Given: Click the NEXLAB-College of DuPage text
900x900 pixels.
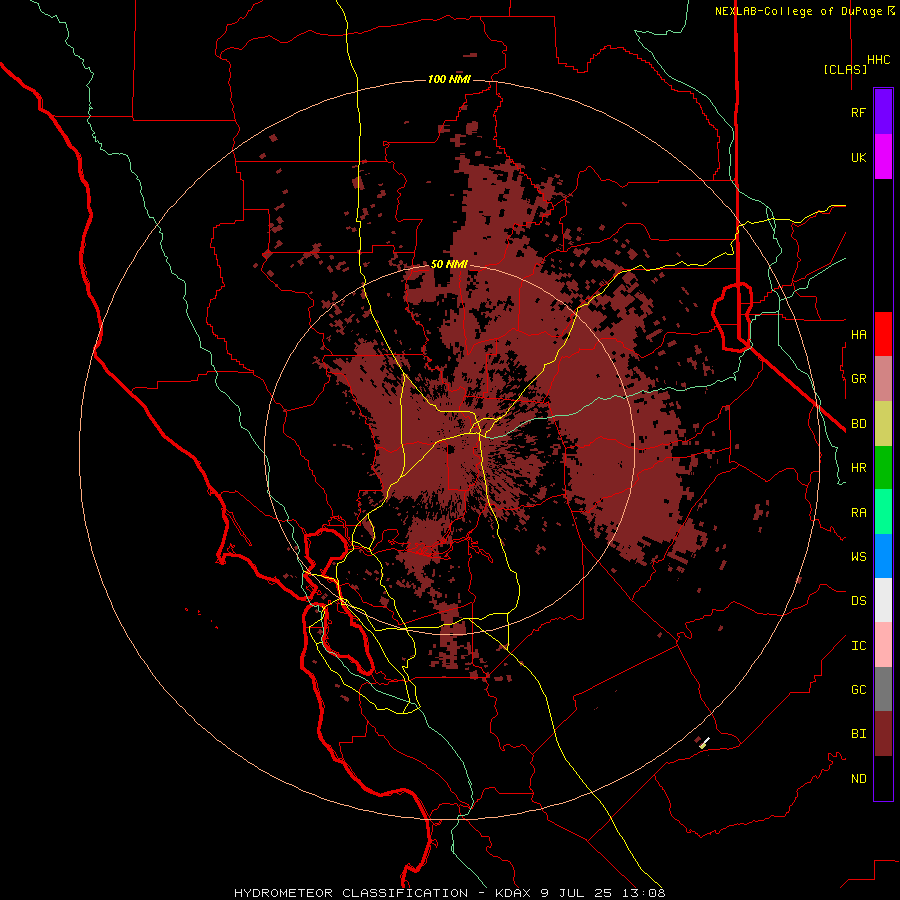Looking at the screenshot, I should pyautogui.click(x=798, y=11).
